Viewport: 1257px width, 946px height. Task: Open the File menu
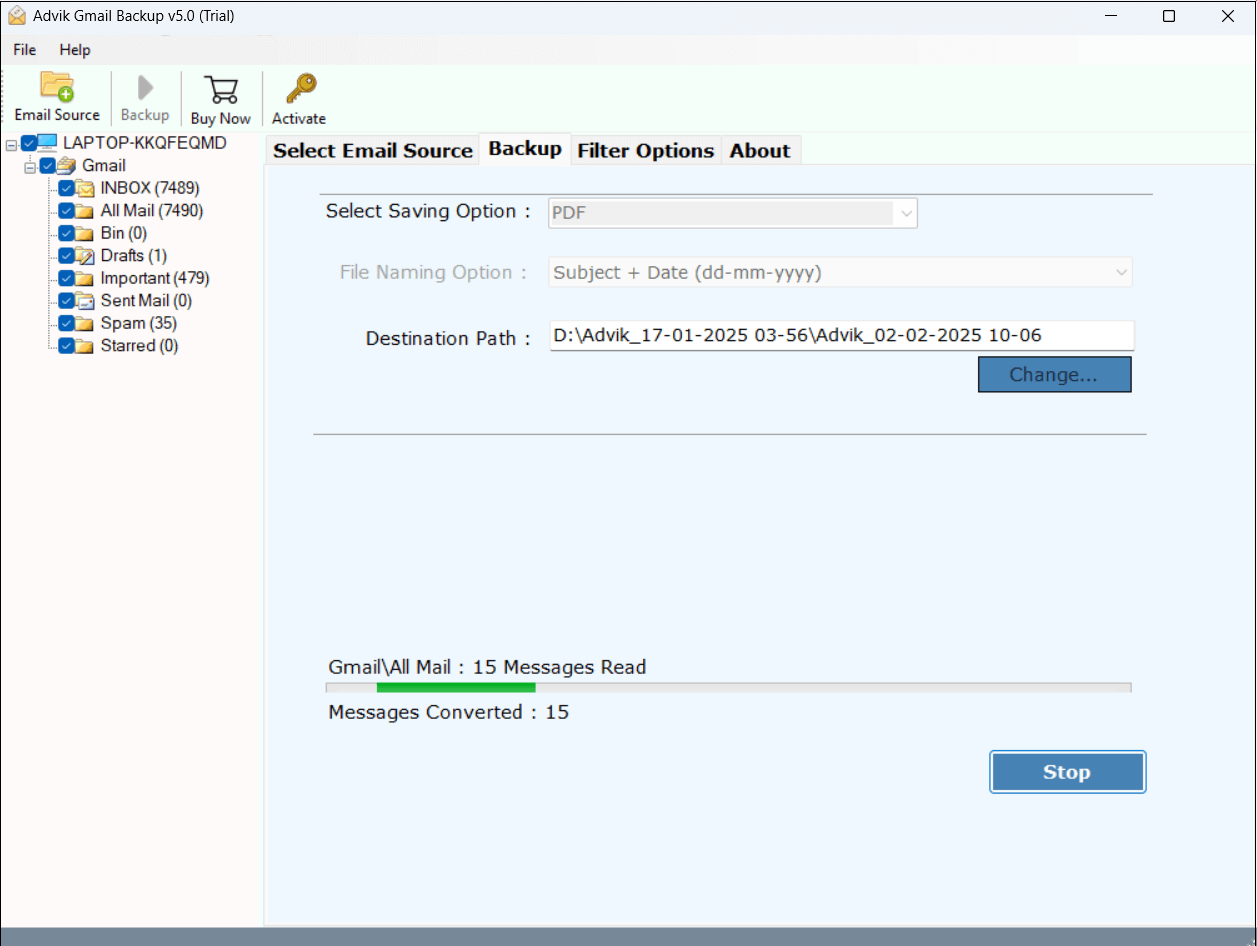point(25,50)
